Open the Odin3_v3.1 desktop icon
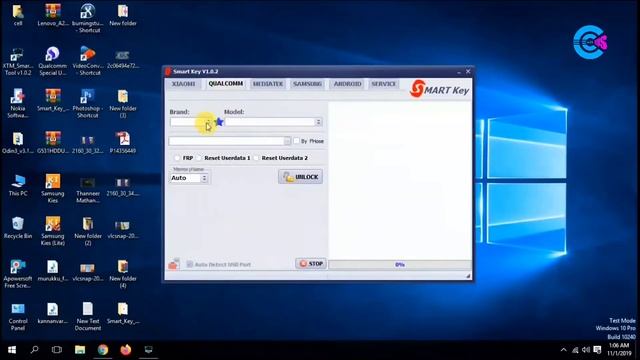The height and width of the screenshot is (360, 640). [18, 143]
